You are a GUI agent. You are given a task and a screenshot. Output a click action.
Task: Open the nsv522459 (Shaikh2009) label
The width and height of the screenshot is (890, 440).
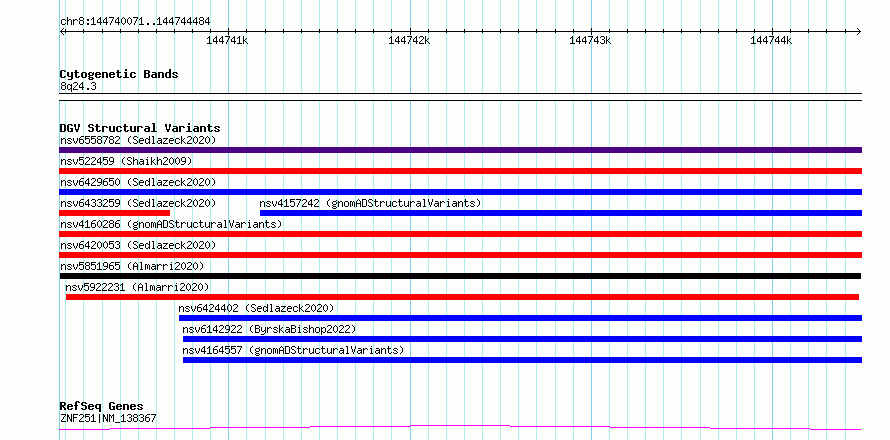tap(126, 161)
